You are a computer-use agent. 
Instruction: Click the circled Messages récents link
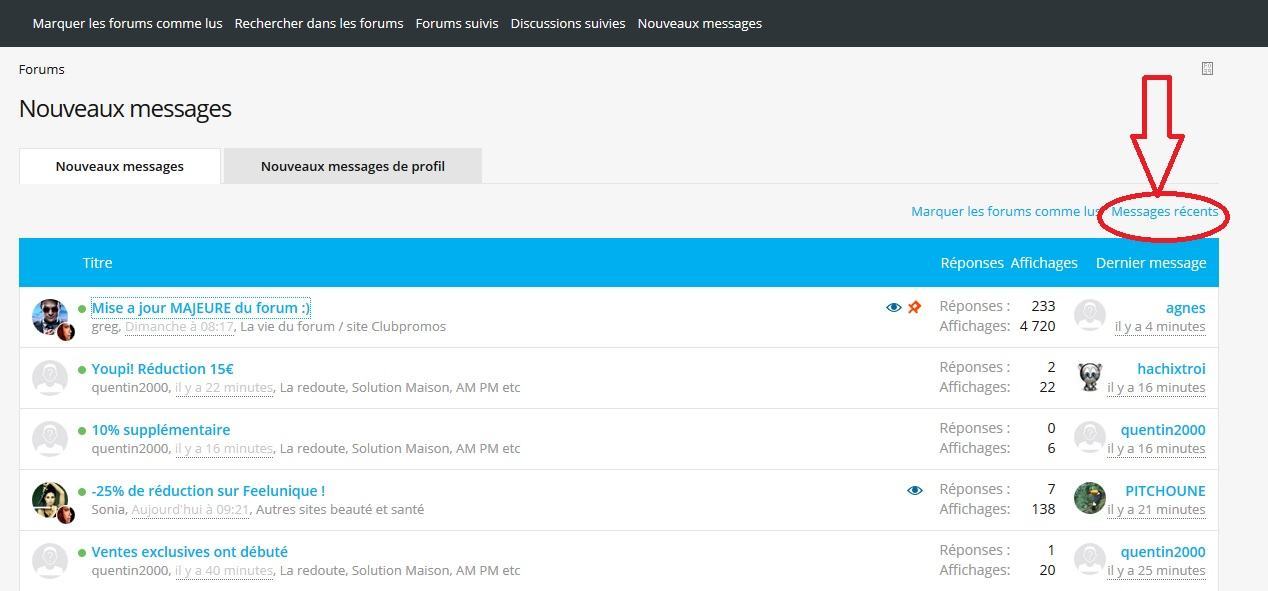pos(1165,211)
